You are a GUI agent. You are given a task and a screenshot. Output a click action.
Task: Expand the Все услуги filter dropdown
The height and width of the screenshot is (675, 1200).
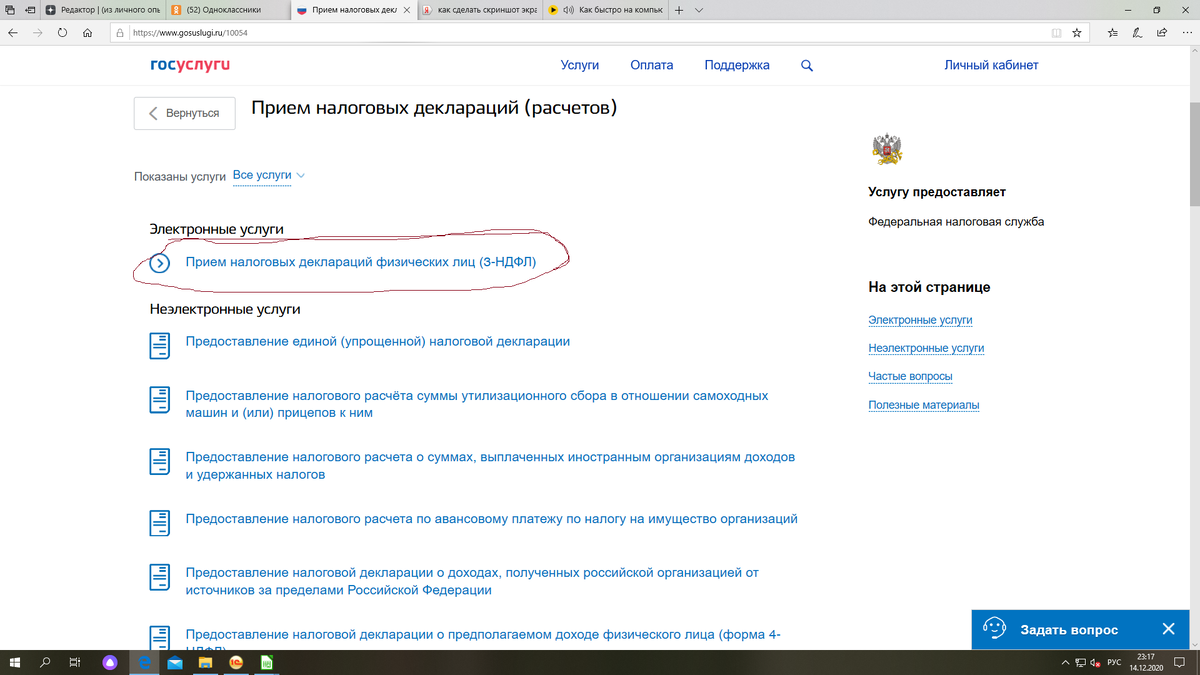point(265,173)
